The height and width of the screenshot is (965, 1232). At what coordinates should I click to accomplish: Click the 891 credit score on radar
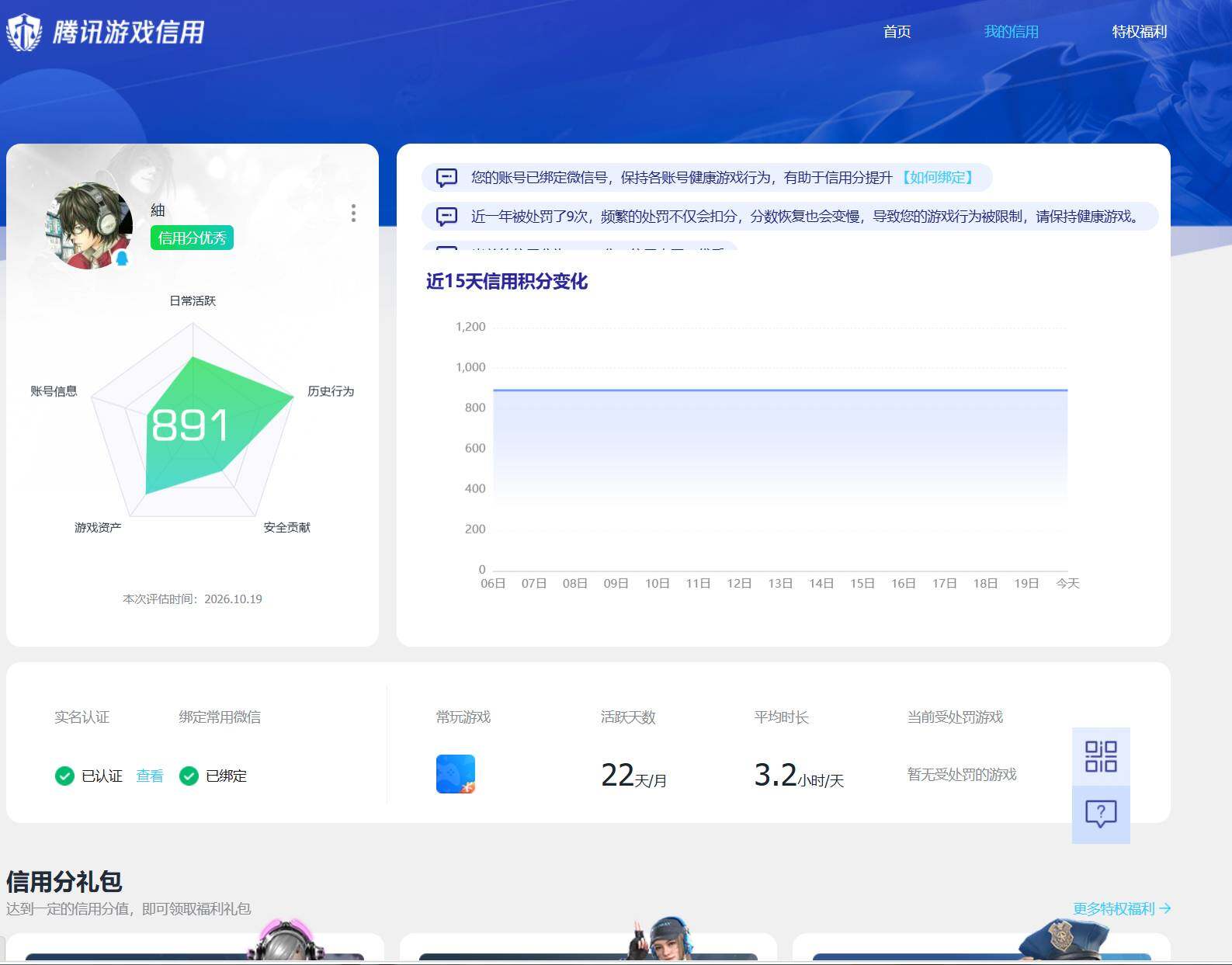(189, 425)
